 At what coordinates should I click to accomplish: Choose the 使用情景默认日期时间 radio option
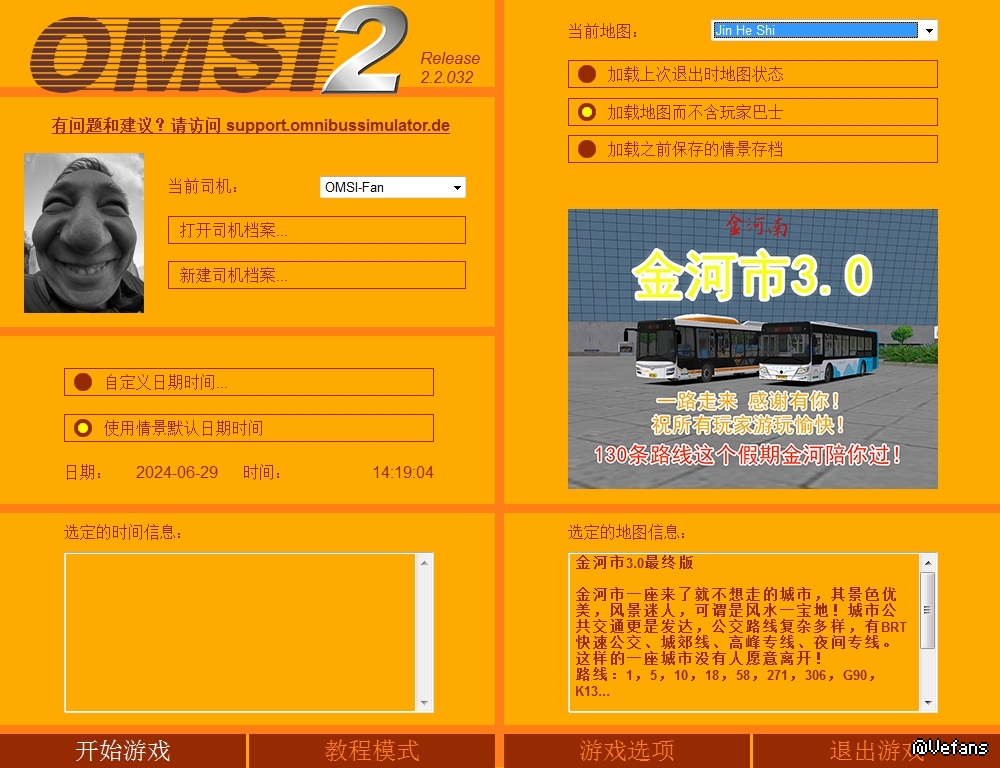pos(249,428)
